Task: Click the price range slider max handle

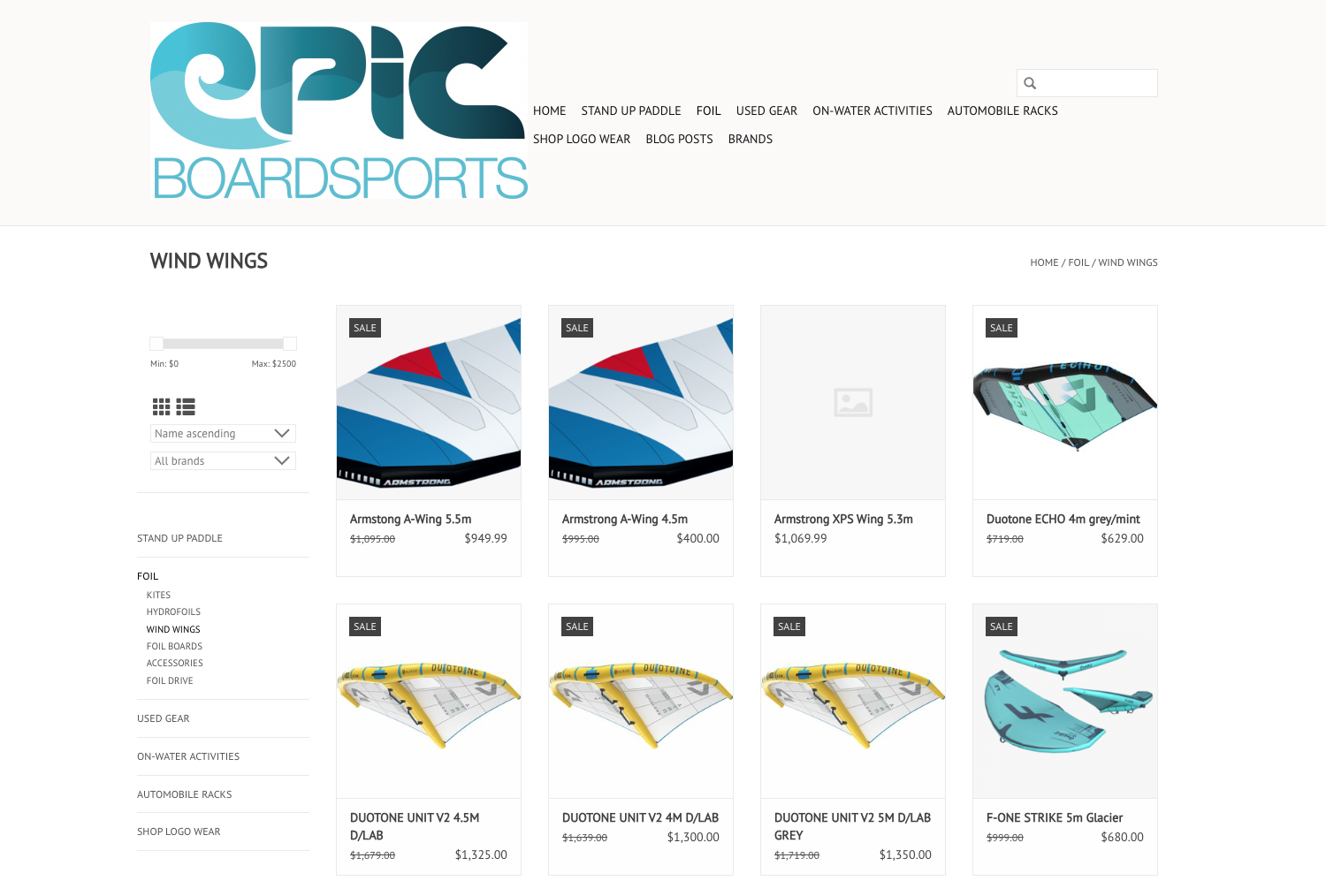Action: pos(290,343)
